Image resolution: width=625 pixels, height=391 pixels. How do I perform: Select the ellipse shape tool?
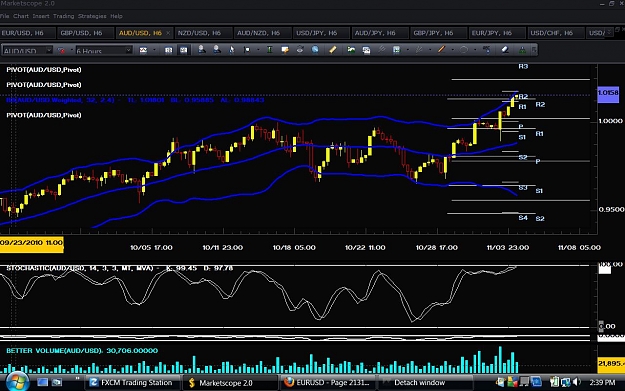point(464,50)
